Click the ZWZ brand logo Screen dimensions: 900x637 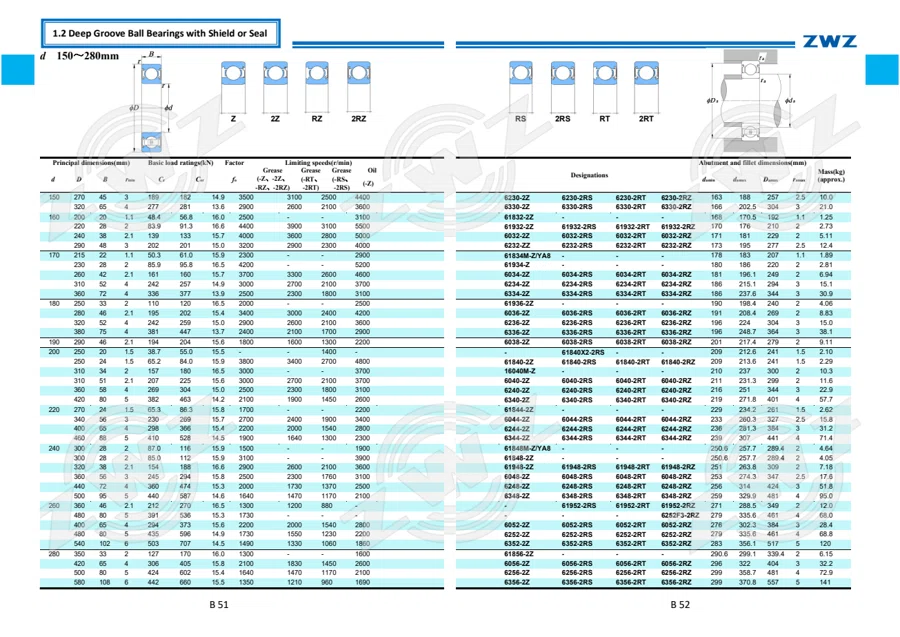click(x=829, y=41)
